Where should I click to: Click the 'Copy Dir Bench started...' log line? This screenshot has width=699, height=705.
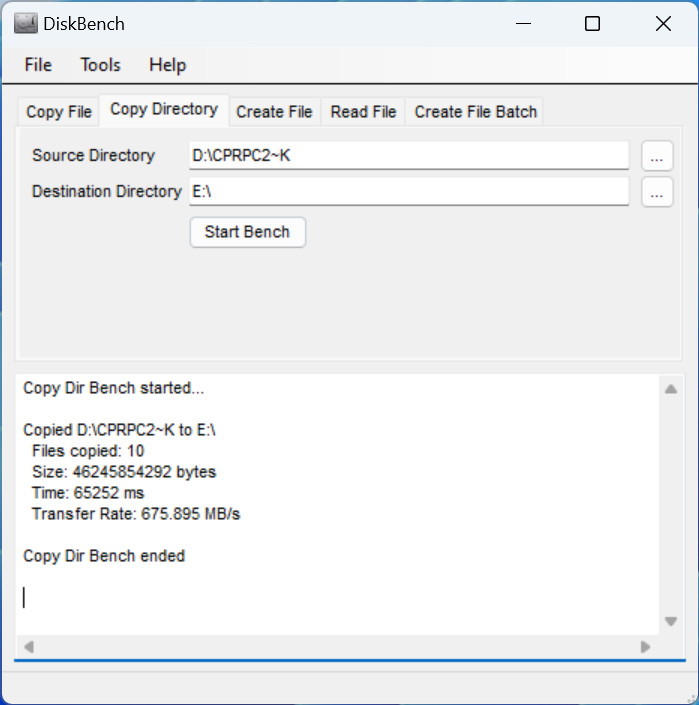point(113,388)
